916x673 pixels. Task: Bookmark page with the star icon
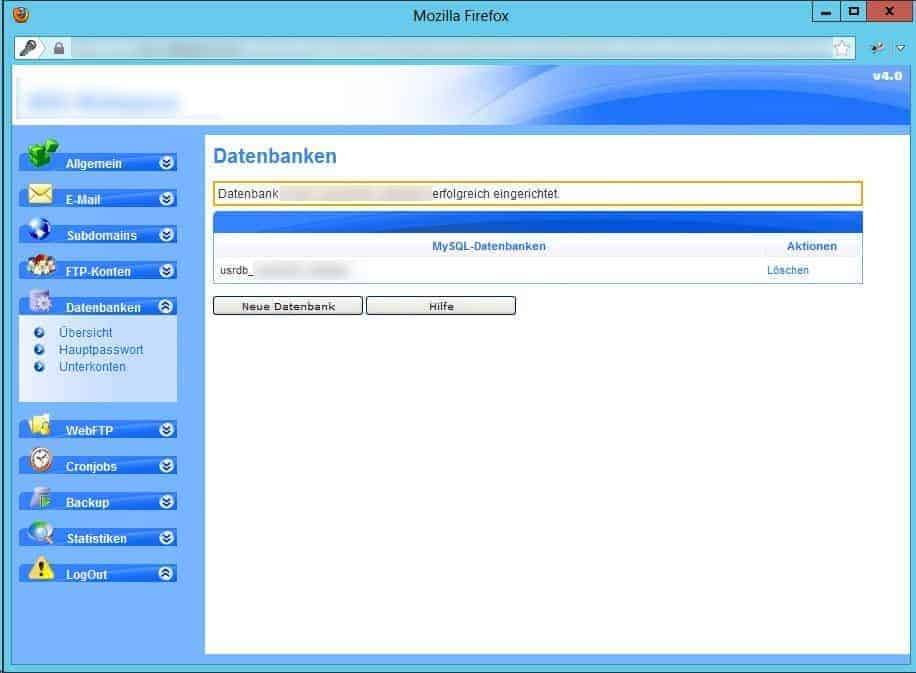[842, 48]
